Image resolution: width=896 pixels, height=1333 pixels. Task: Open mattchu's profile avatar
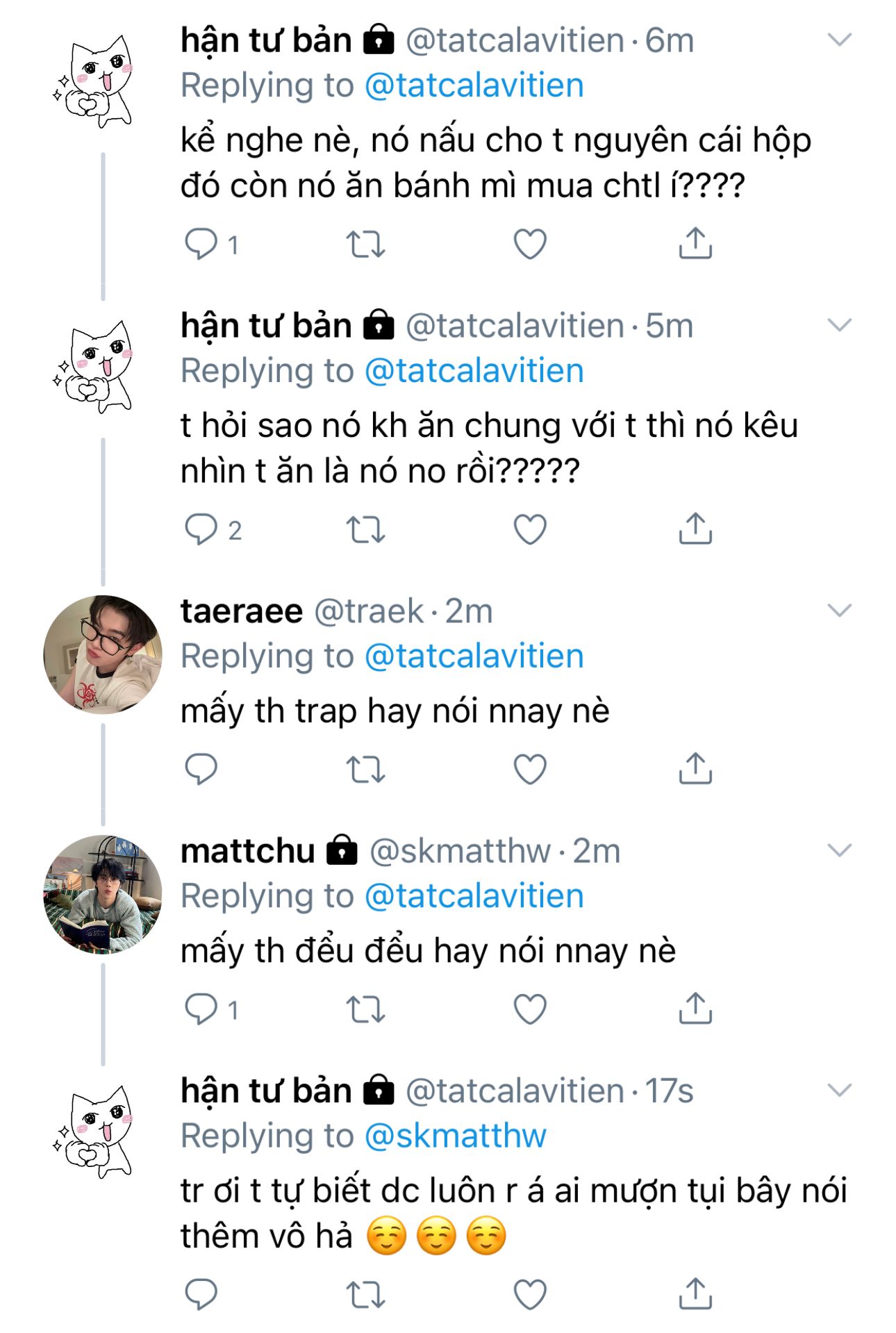tap(103, 894)
